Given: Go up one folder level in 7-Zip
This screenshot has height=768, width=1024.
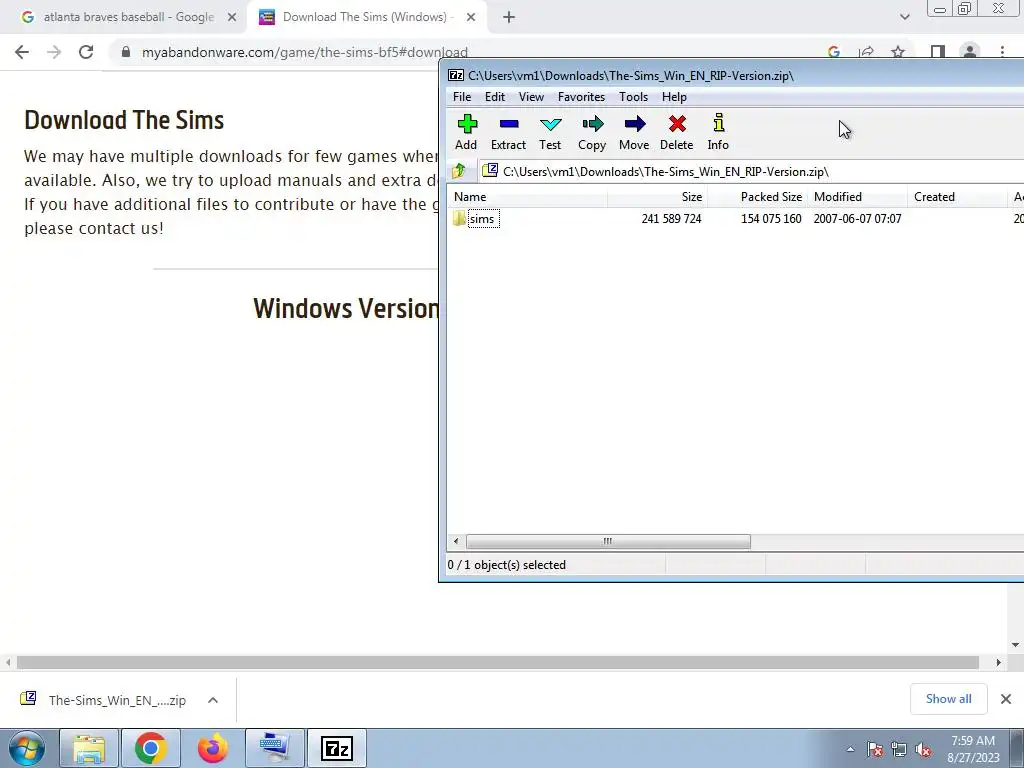Looking at the screenshot, I should coord(459,171).
